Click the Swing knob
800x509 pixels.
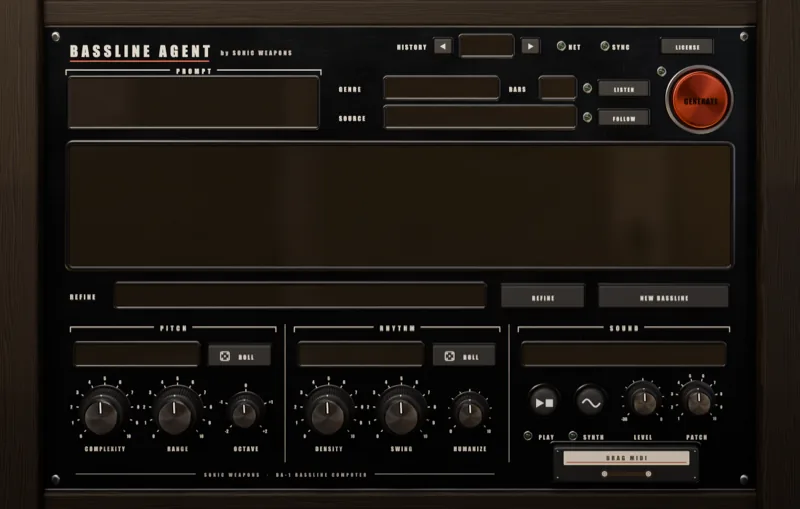point(401,413)
